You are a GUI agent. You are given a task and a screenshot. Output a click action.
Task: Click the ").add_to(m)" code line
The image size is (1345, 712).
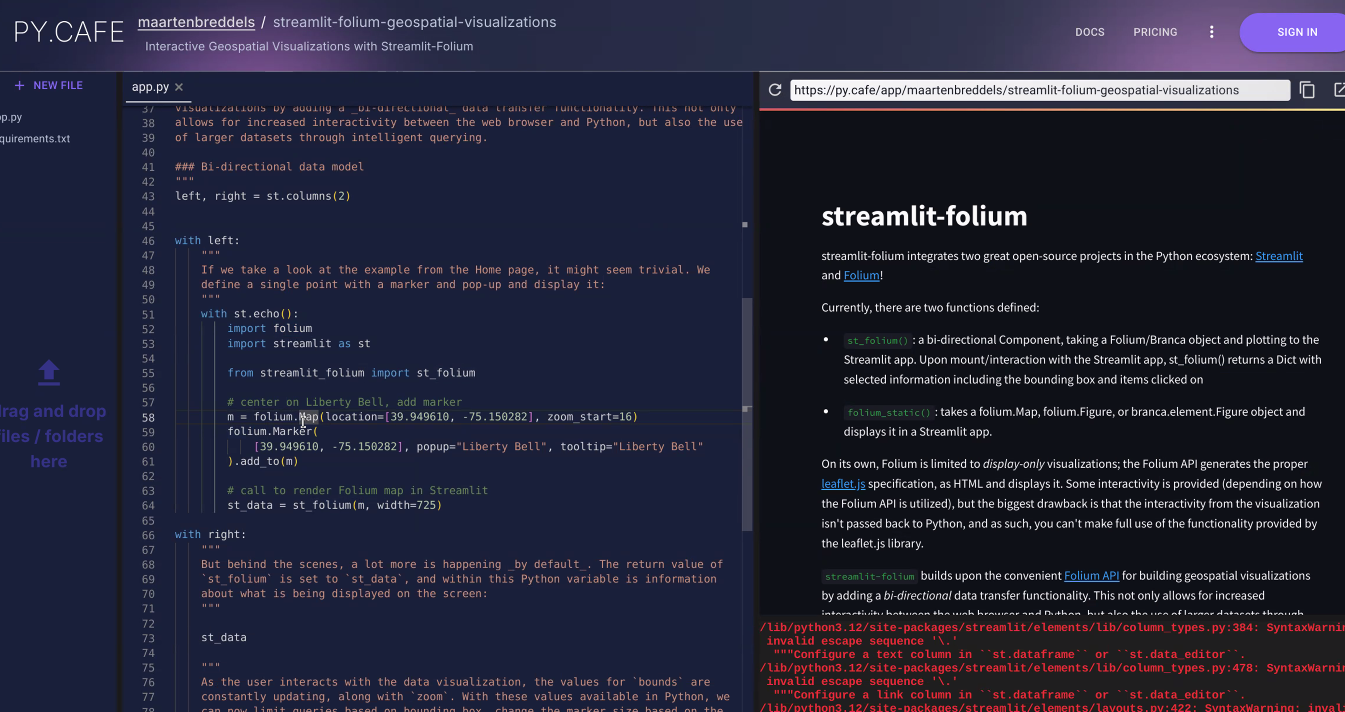pos(262,461)
